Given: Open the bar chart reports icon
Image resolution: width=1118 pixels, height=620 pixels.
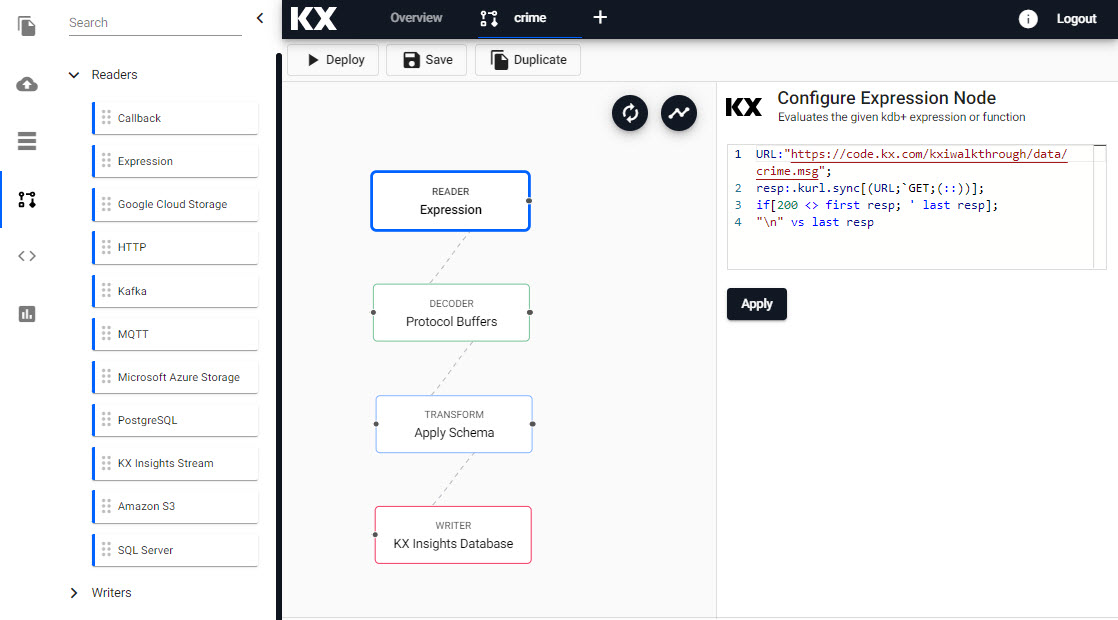Looking at the screenshot, I should (26, 314).
